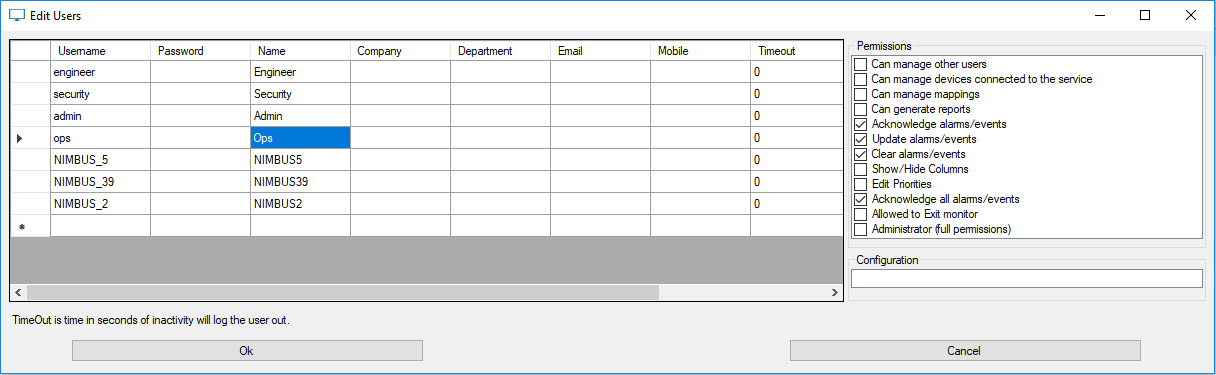This screenshot has width=1216, height=375.
Task: Click the Edit Users window monitor icon
Action: coord(16,16)
